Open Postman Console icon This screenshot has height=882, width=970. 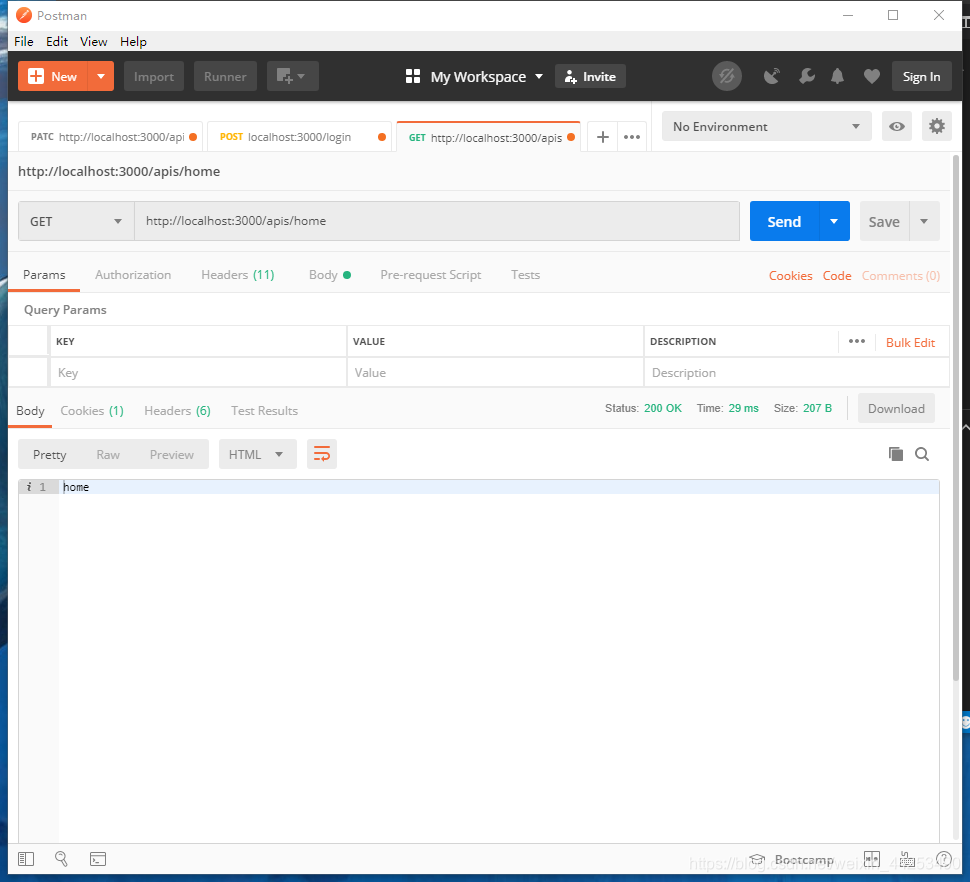pos(98,858)
